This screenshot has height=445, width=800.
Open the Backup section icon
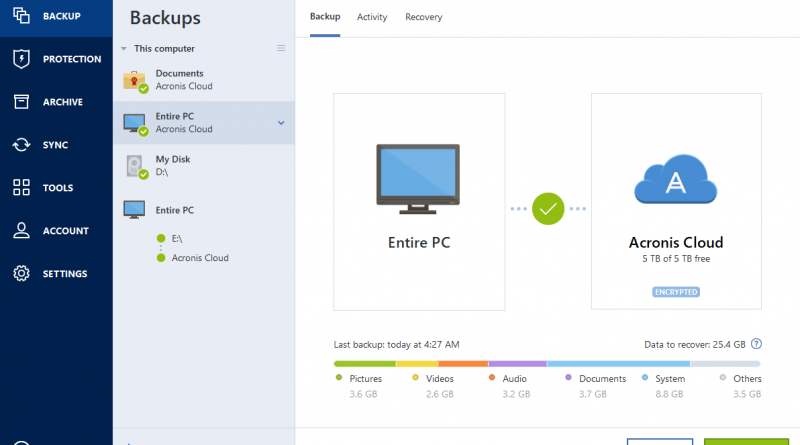[x=21, y=16]
